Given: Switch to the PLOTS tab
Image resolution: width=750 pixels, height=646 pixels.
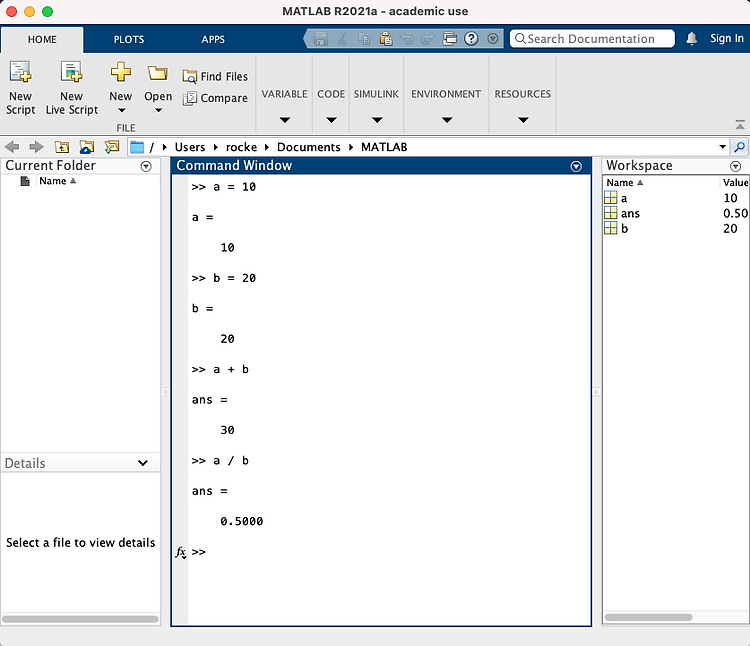Looking at the screenshot, I should tap(129, 39).
